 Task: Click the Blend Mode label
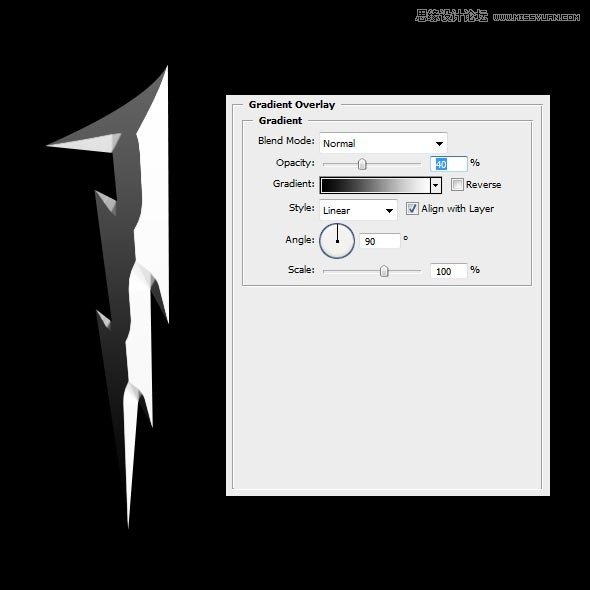pos(286,141)
